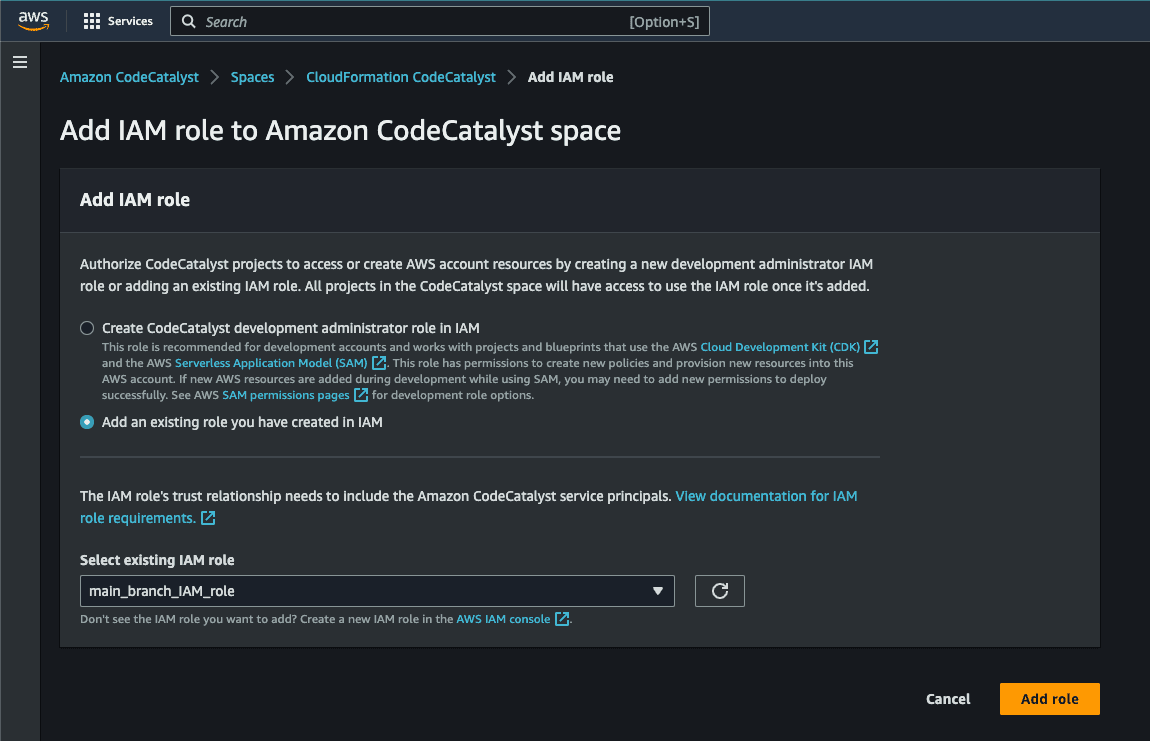This screenshot has width=1150, height=741.
Task: Open CloudFormation CodeCatalyst breadcrumb
Action: coord(400,77)
